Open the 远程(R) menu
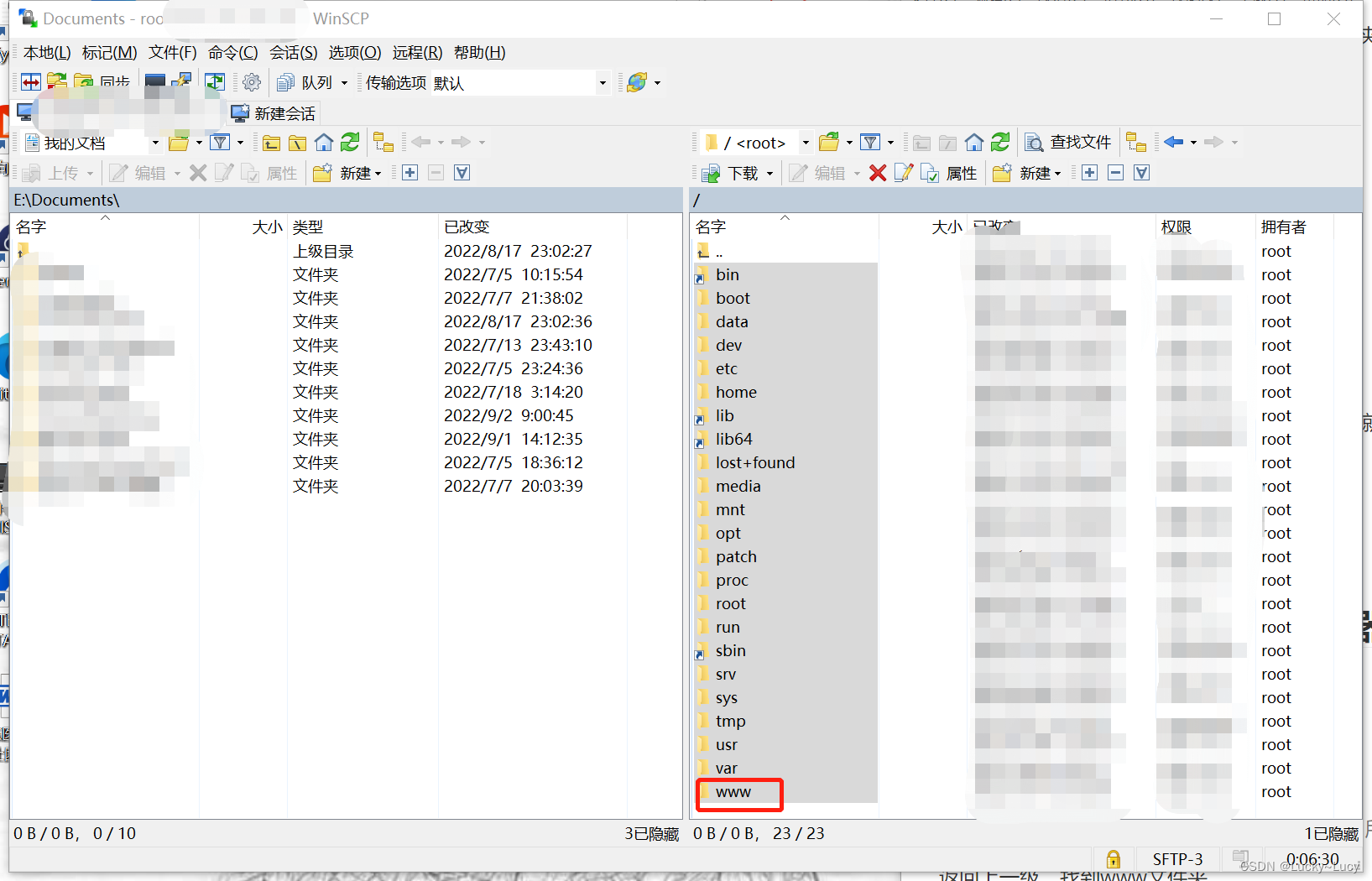 (418, 53)
